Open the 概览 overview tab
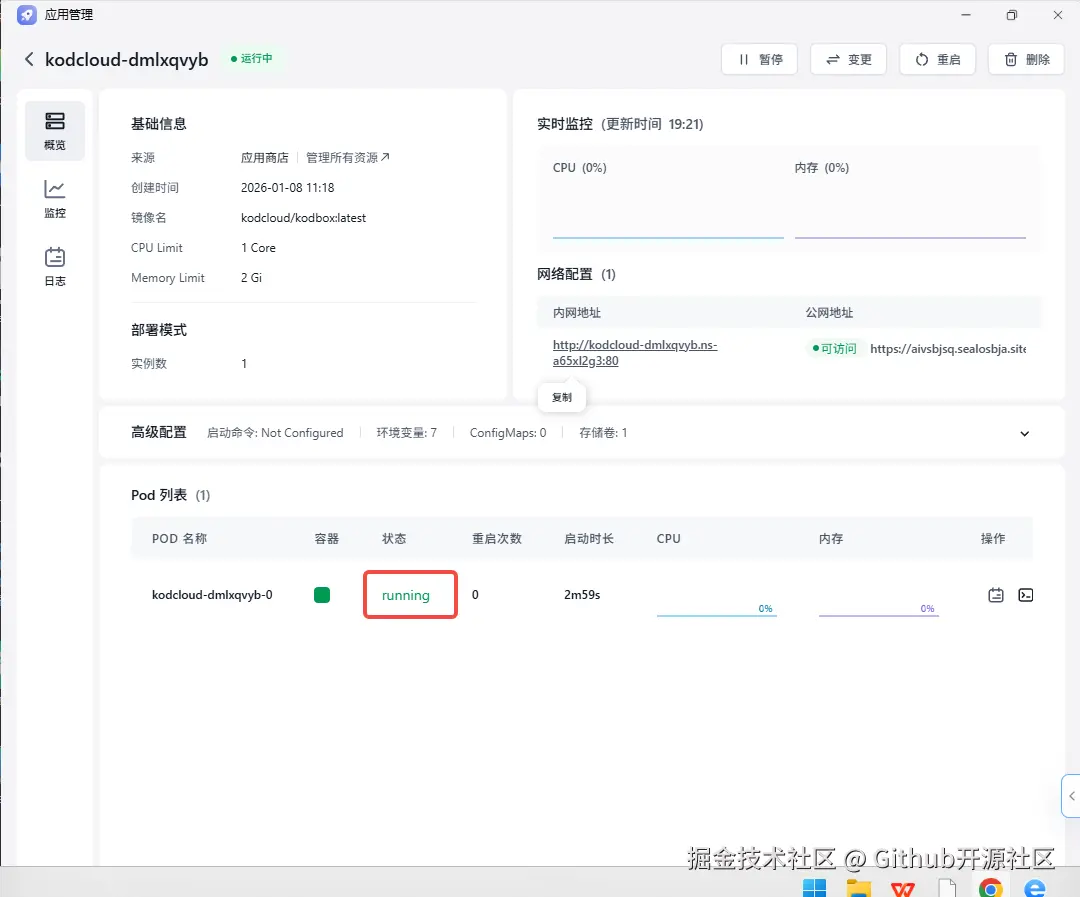The height and width of the screenshot is (897, 1080). click(x=55, y=131)
